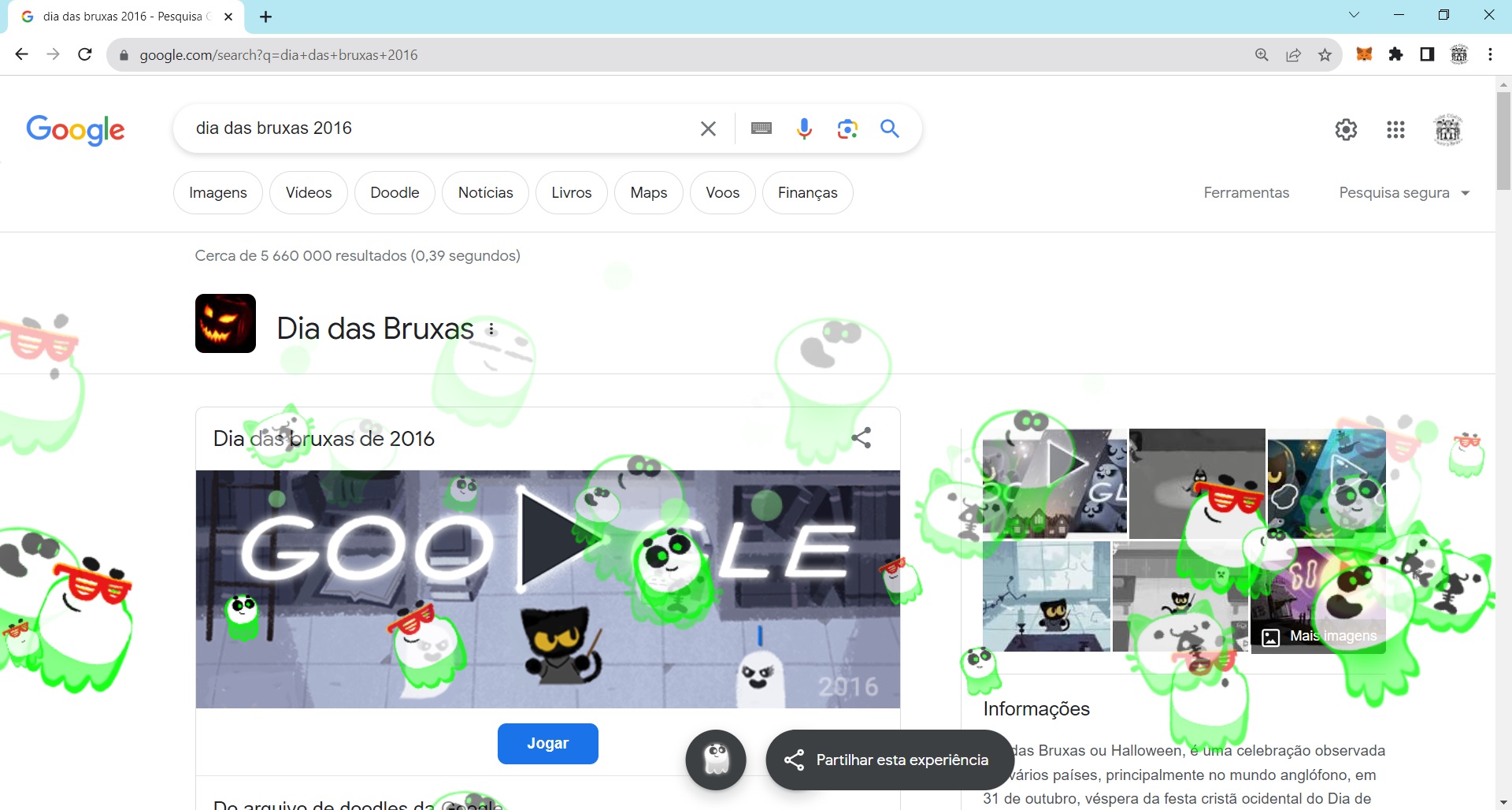Screen dimensions: 1512x810
Task: Open the Chrome profile avatar in toolbar
Action: click(x=1459, y=54)
